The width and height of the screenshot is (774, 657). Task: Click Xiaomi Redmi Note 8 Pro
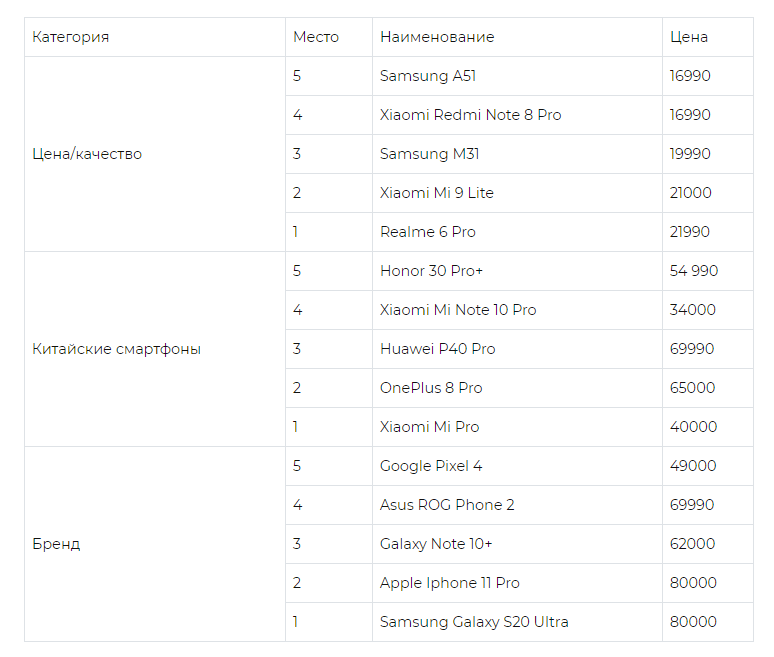tap(517, 115)
